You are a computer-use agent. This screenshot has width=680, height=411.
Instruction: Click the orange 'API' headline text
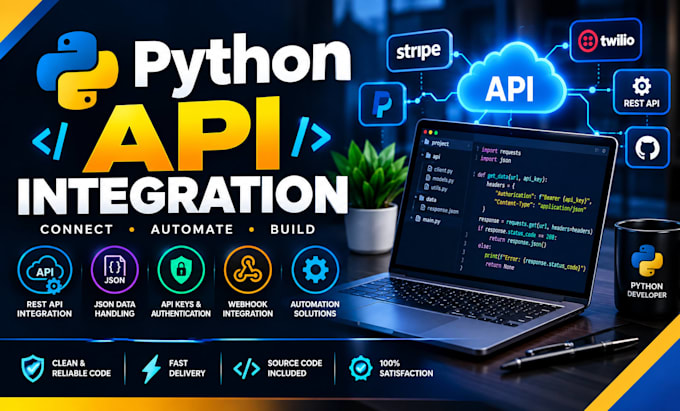(x=183, y=135)
